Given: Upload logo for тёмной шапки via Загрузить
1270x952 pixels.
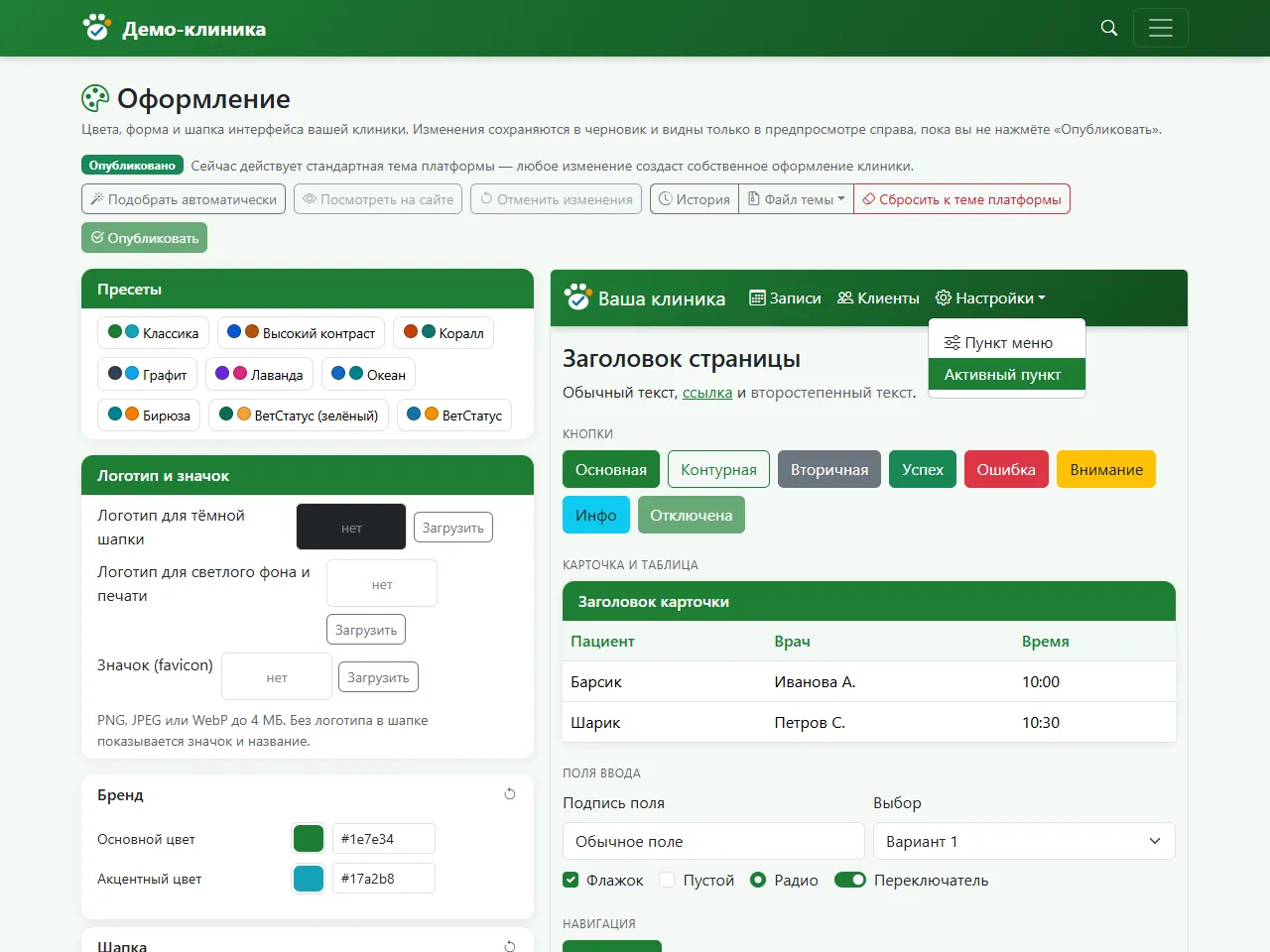Looking at the screenshot, I should click(x=453, y=528).
